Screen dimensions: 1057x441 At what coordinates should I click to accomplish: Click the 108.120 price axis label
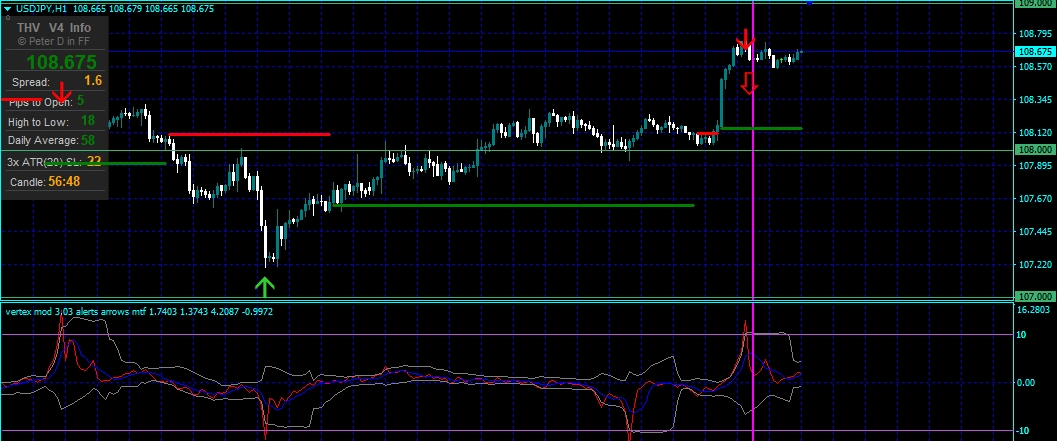click(1036, 133)
